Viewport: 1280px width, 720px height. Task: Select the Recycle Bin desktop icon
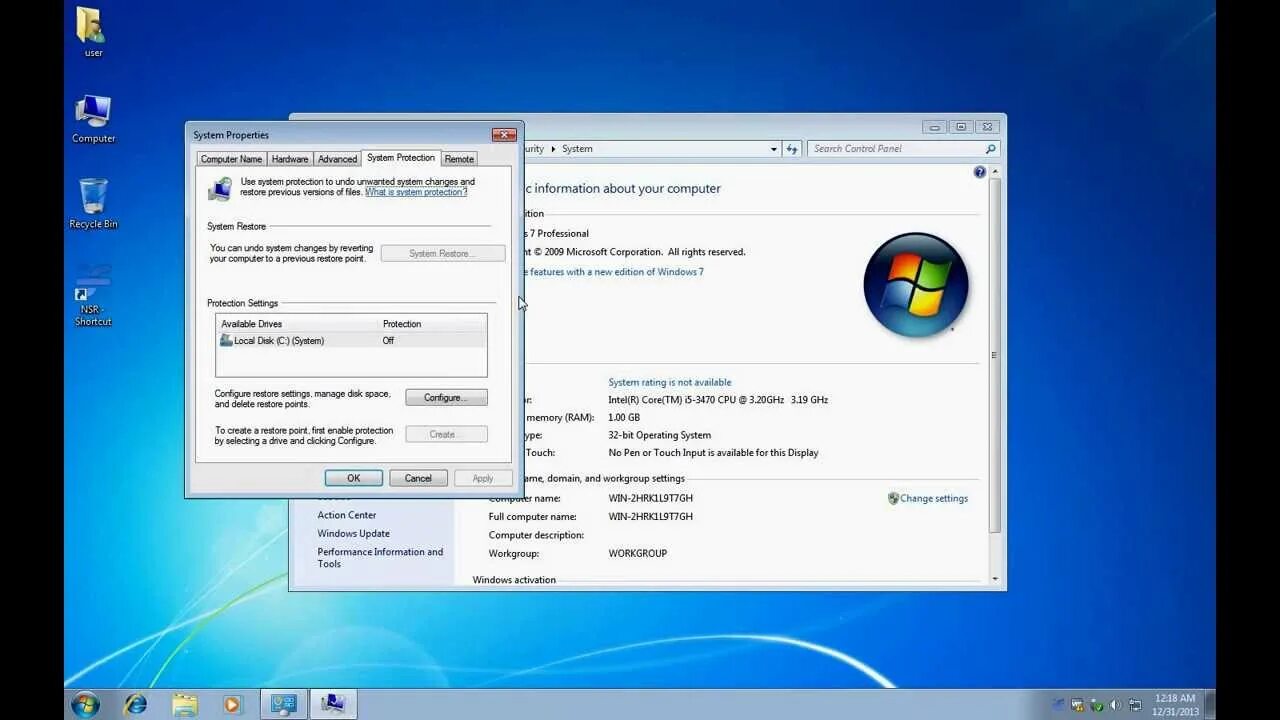point(93,204)
